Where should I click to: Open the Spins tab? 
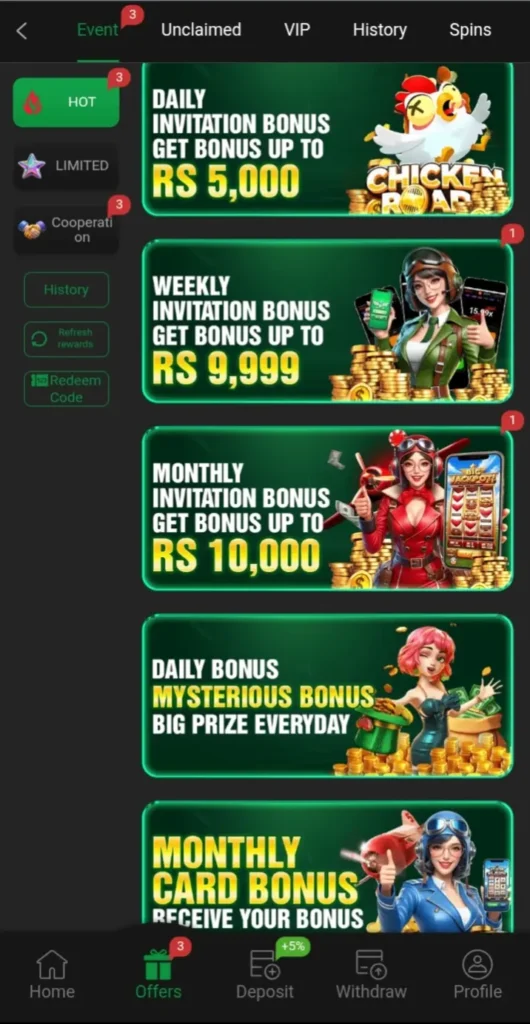(470, 30)
